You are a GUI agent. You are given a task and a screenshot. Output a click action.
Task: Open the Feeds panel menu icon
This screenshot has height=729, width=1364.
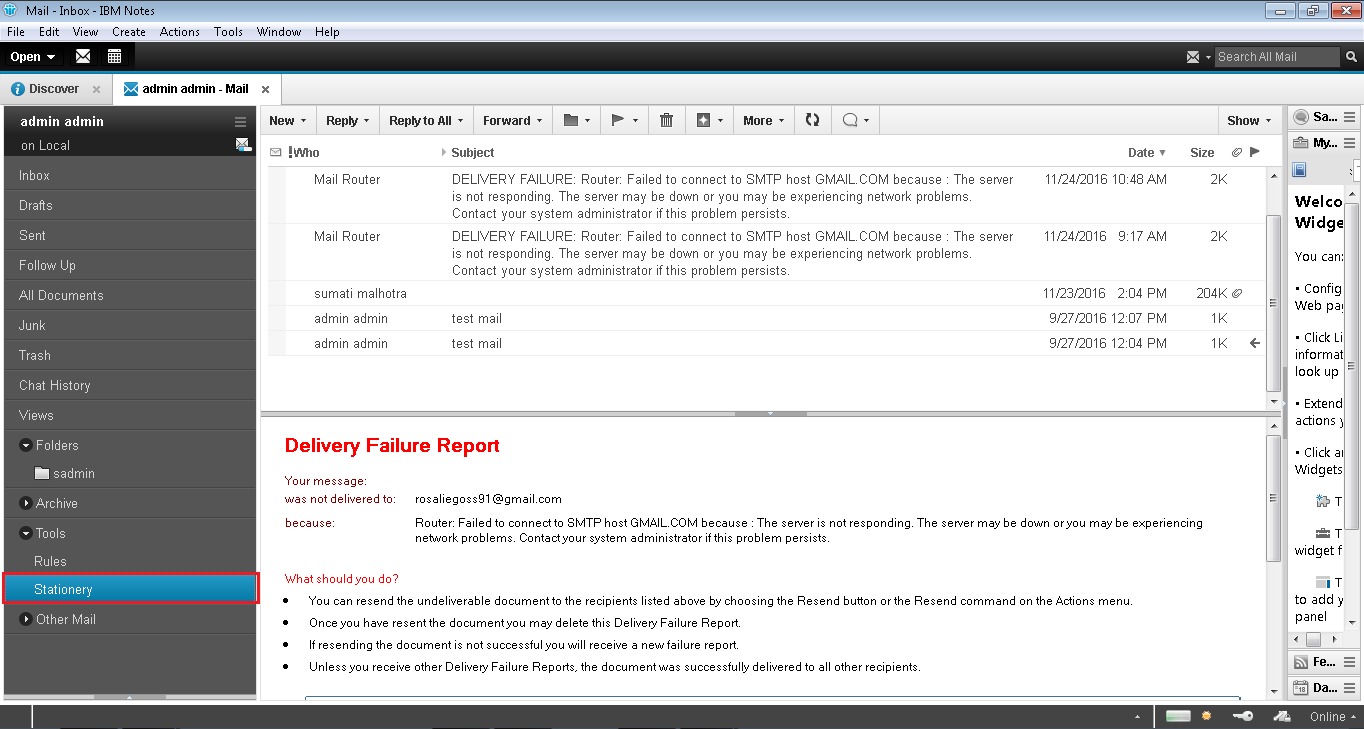point(1349,662)
